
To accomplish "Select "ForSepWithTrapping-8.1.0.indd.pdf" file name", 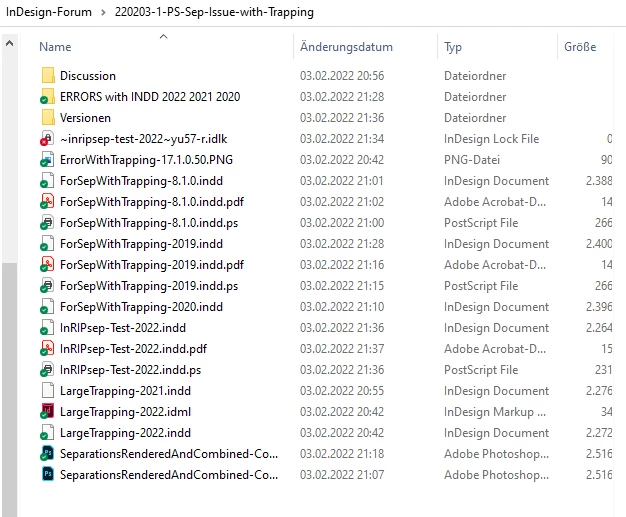I will (152, 202).
